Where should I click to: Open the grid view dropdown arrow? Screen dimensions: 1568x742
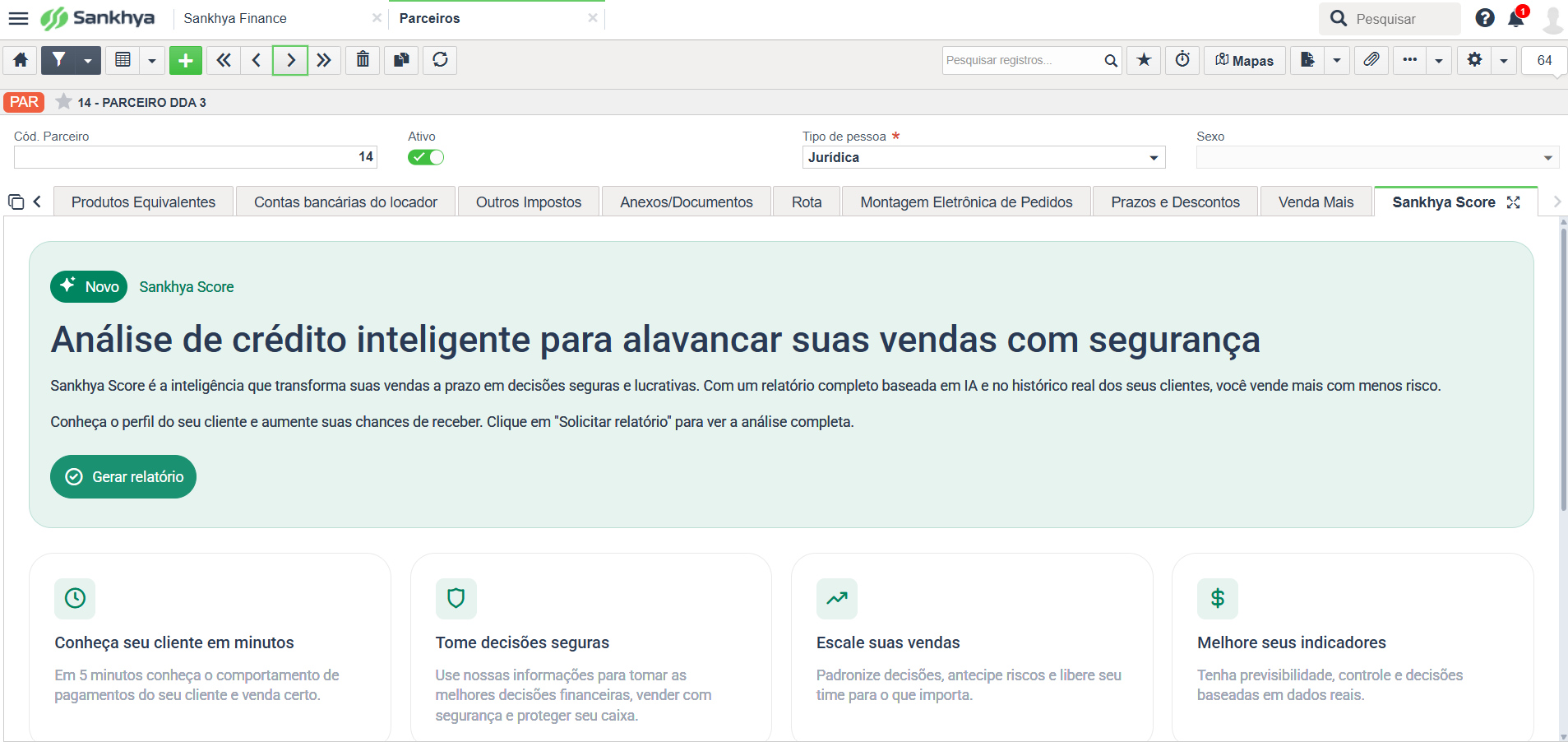[152, 60]
